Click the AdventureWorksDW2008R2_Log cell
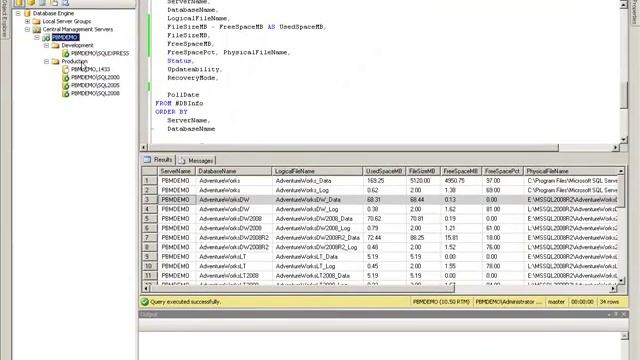The height and width of the screenshot is (360, 640). tap(318, 247)
